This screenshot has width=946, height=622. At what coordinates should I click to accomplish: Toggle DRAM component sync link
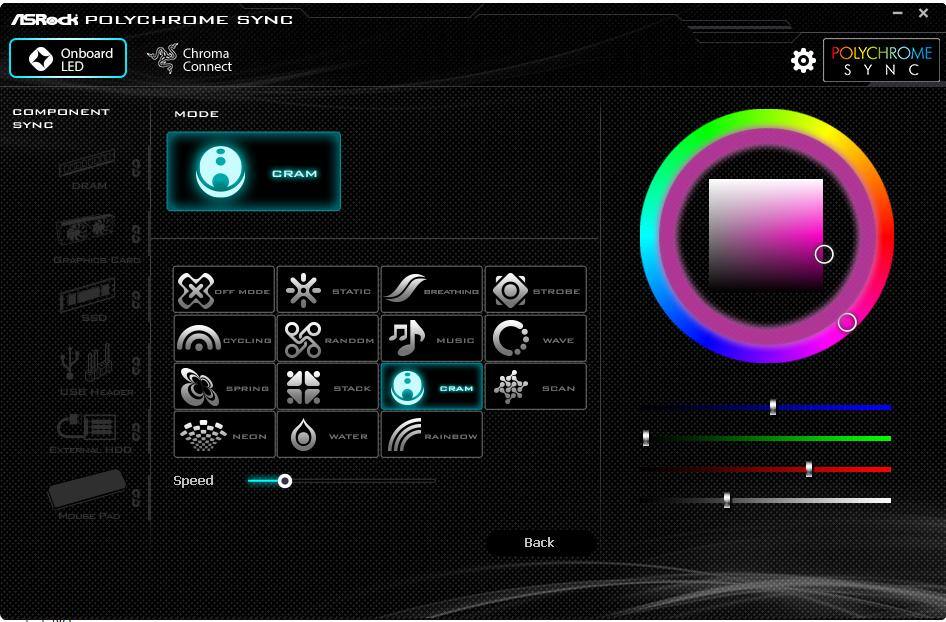click(136, 168)
